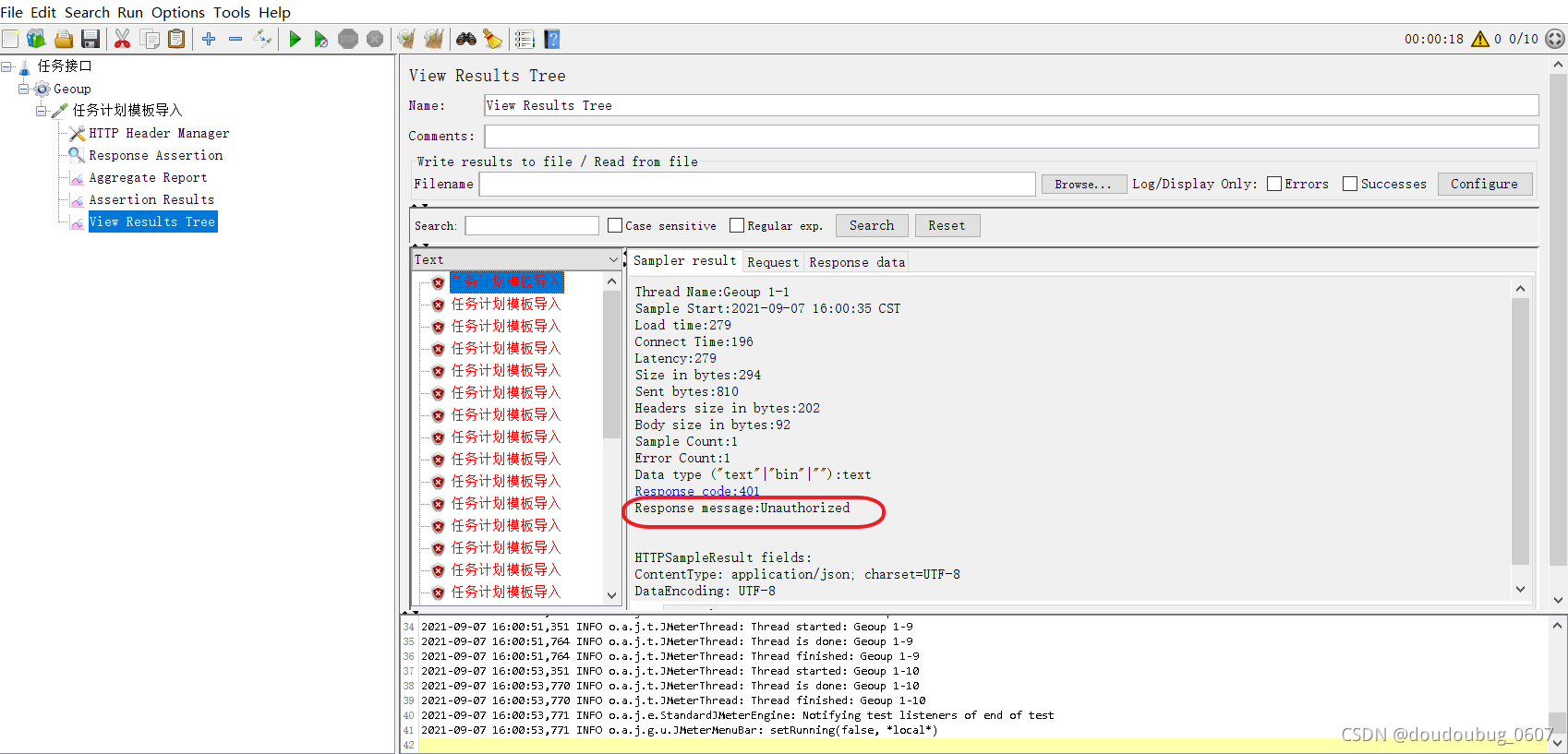Click the 00:00:18 elapsed time display
The height and width of the screenshot is (754, 1568).
click(x=1434, y=39)
